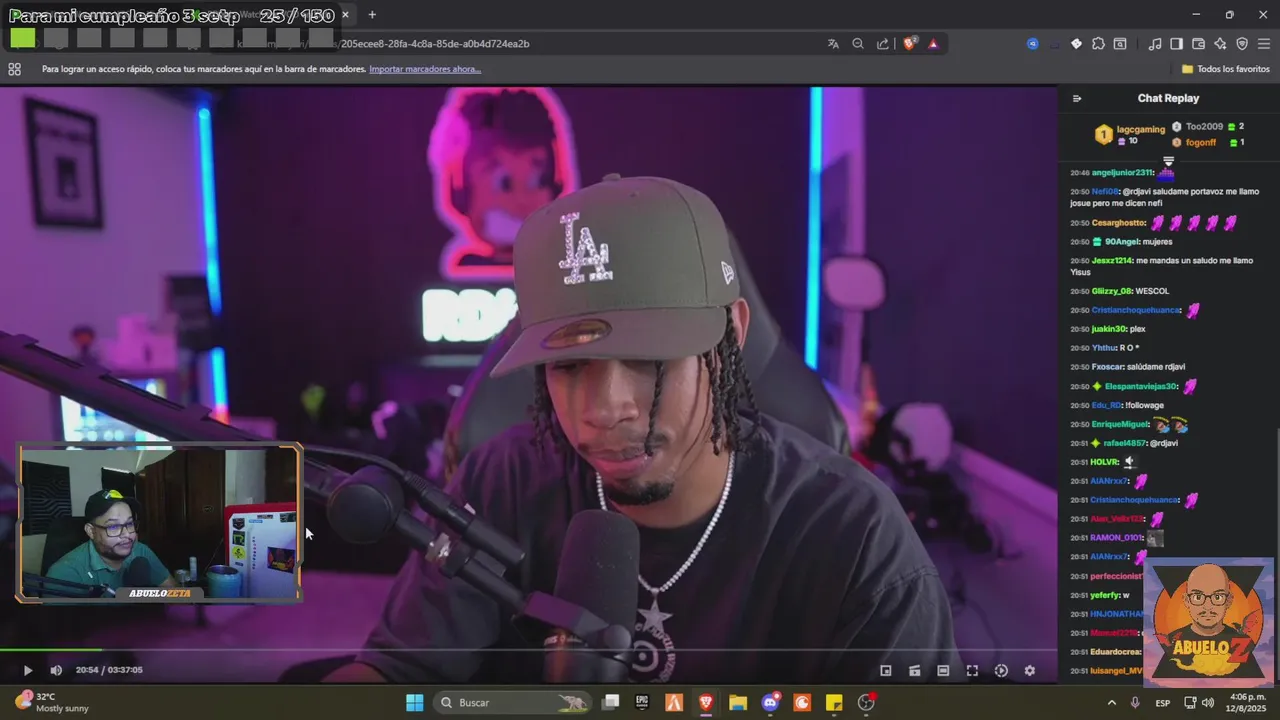The width and height of the screenshot is (1280, 720).
Task: Click the EnriqueMiguel chat username
Action: 1122,424
